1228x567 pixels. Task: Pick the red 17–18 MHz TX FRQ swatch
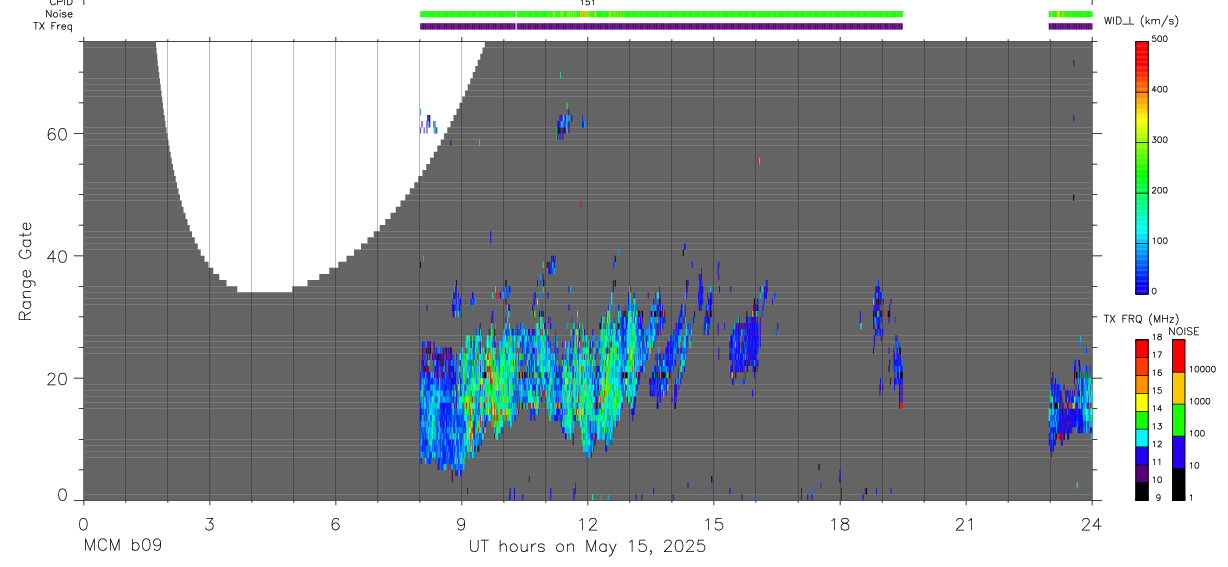point(1142,349)
